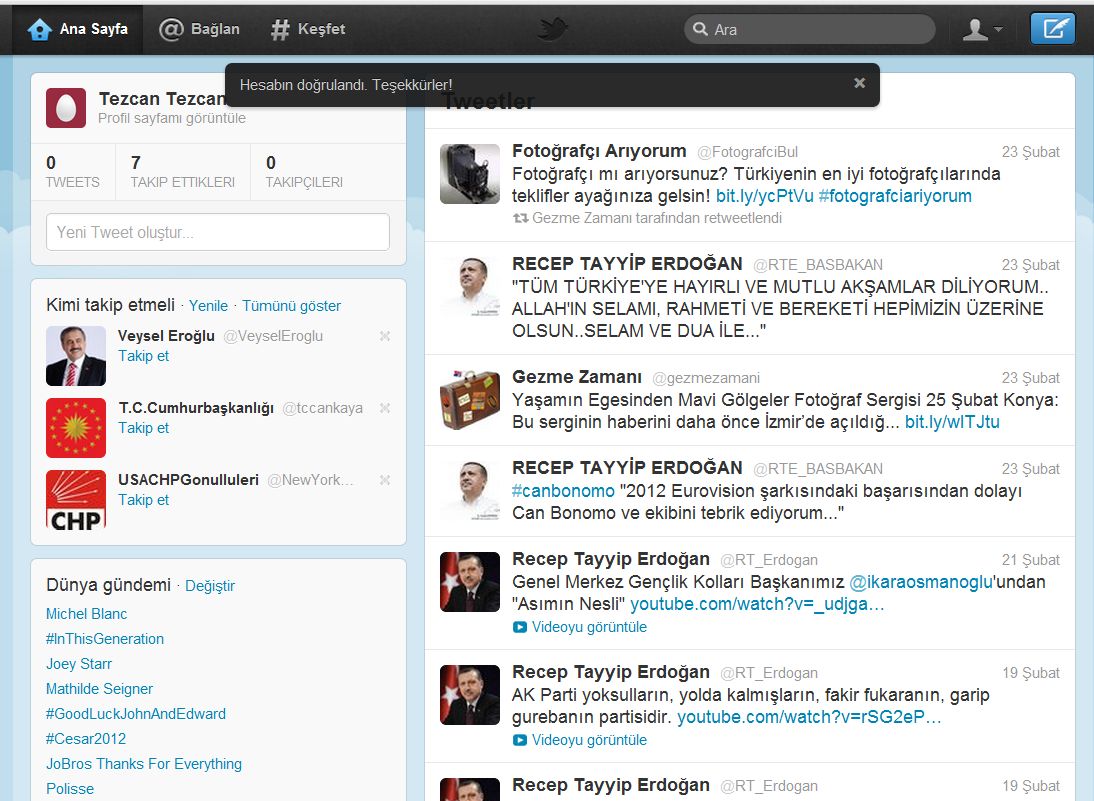Dismiss the USACHPGonulluleri suggestion
This screenshot has height=801, width=1094.
(x=384, y=480)
